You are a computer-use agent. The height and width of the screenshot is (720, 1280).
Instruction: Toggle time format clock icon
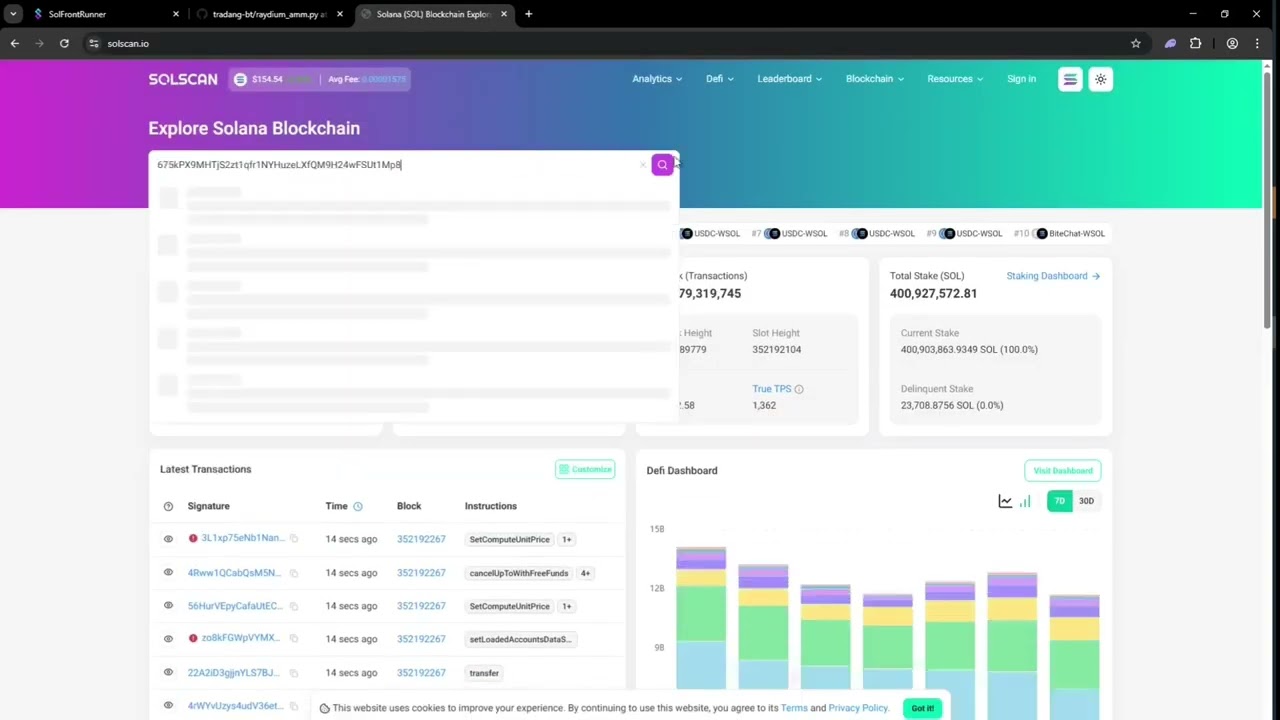click(357, 506)
